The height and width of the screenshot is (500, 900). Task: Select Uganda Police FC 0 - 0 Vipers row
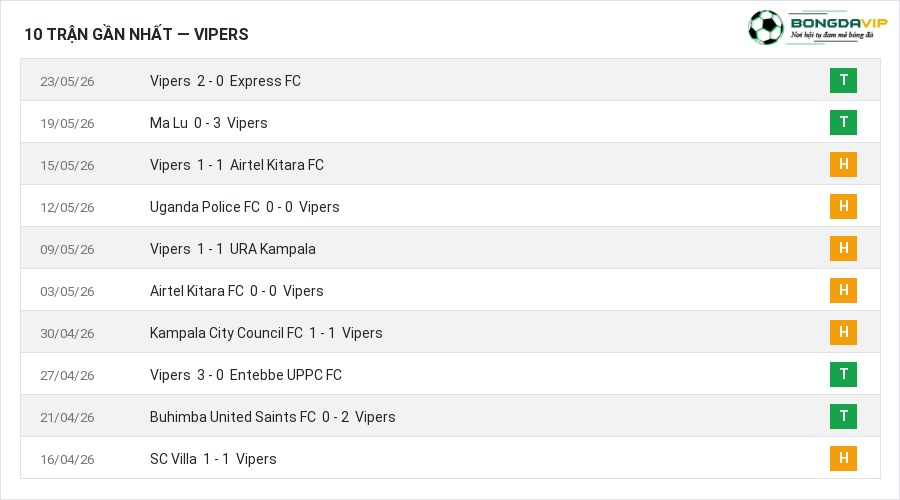pos(450,206)
